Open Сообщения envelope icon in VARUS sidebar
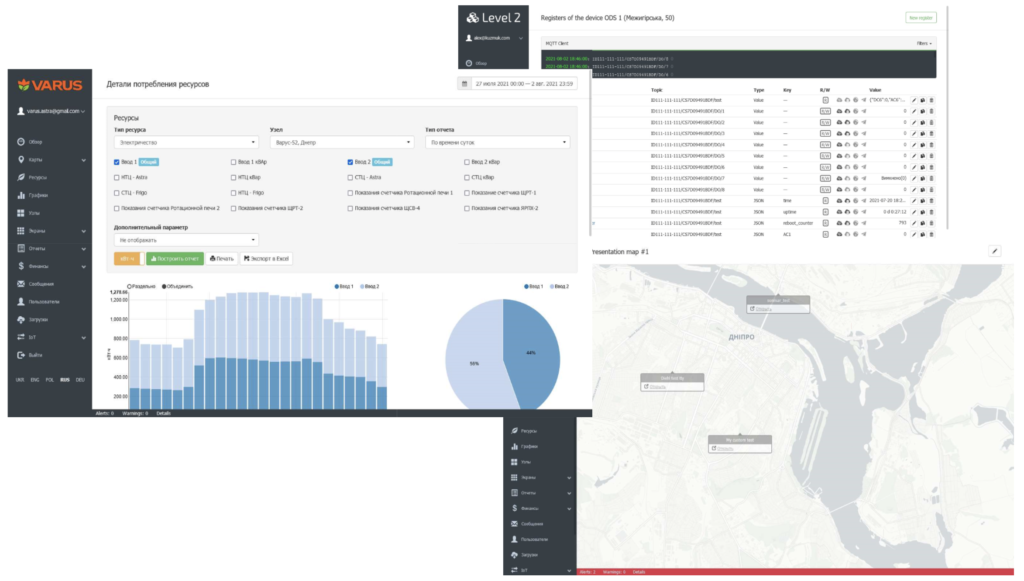1024x581 pixels. click(21, 284)
